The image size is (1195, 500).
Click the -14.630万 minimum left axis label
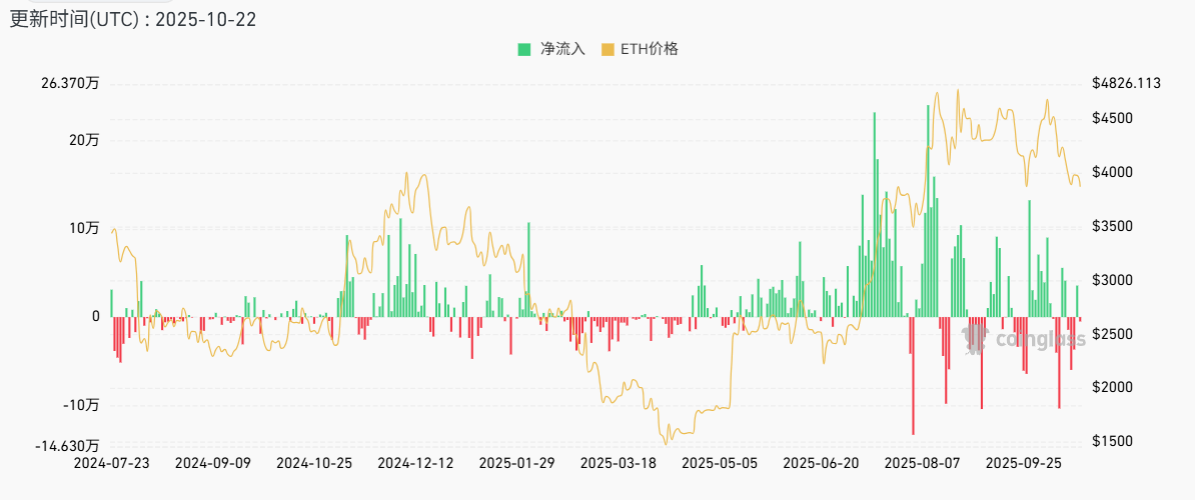click(68, 446)
